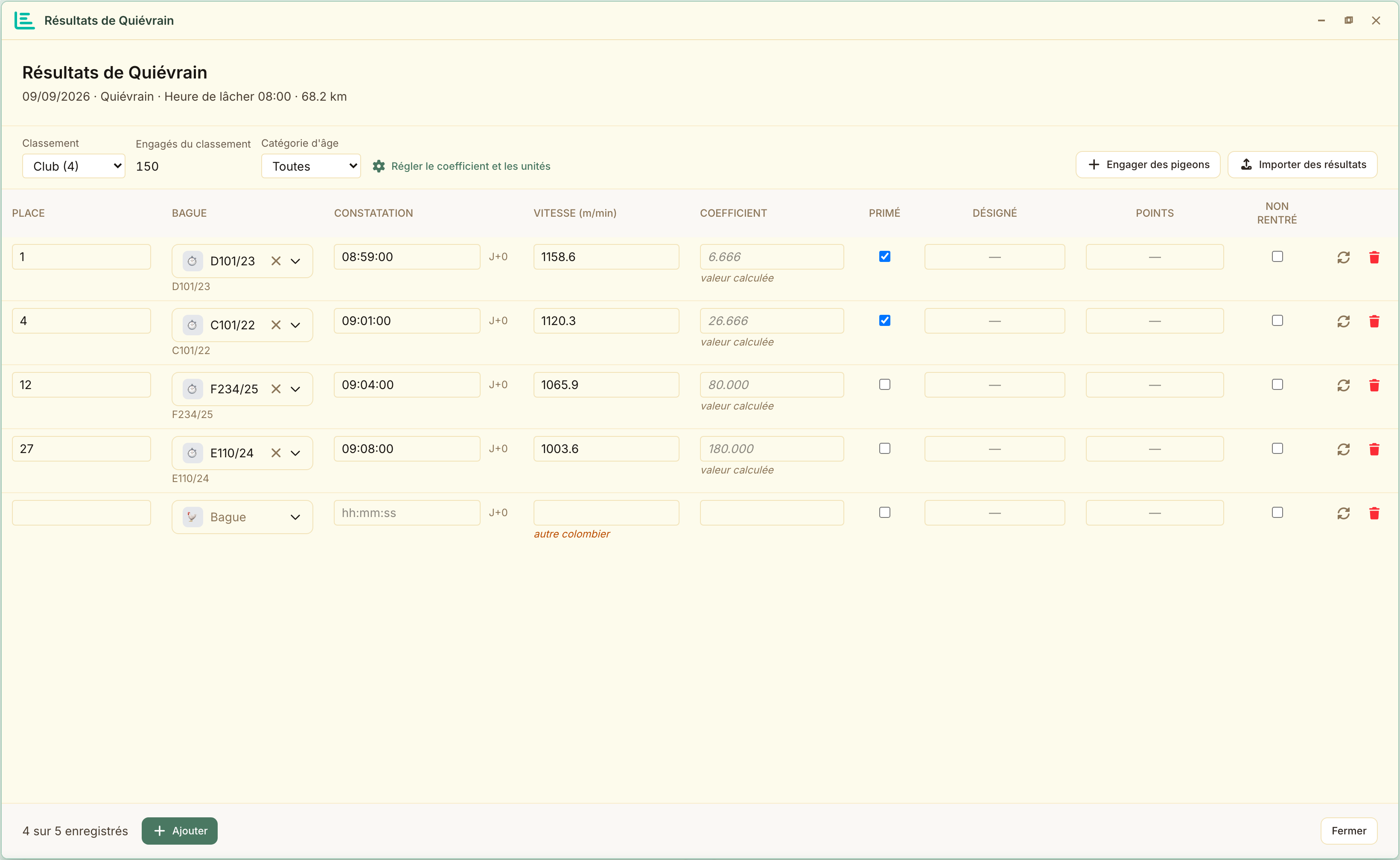This screenshot has height=860, width=1400.
Task: Click the vitesse field showing 1120.3
Action: click(606, 321)
